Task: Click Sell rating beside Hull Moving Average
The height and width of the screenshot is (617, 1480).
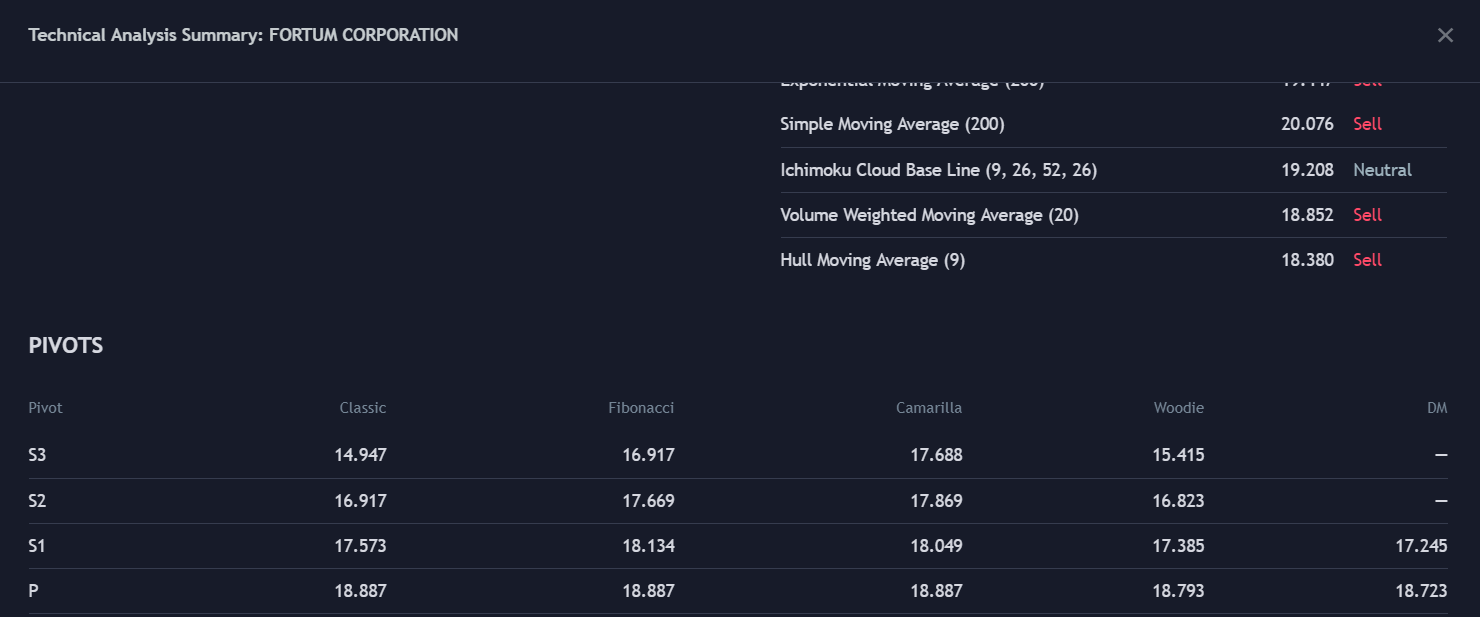Action: (1367, 260)
